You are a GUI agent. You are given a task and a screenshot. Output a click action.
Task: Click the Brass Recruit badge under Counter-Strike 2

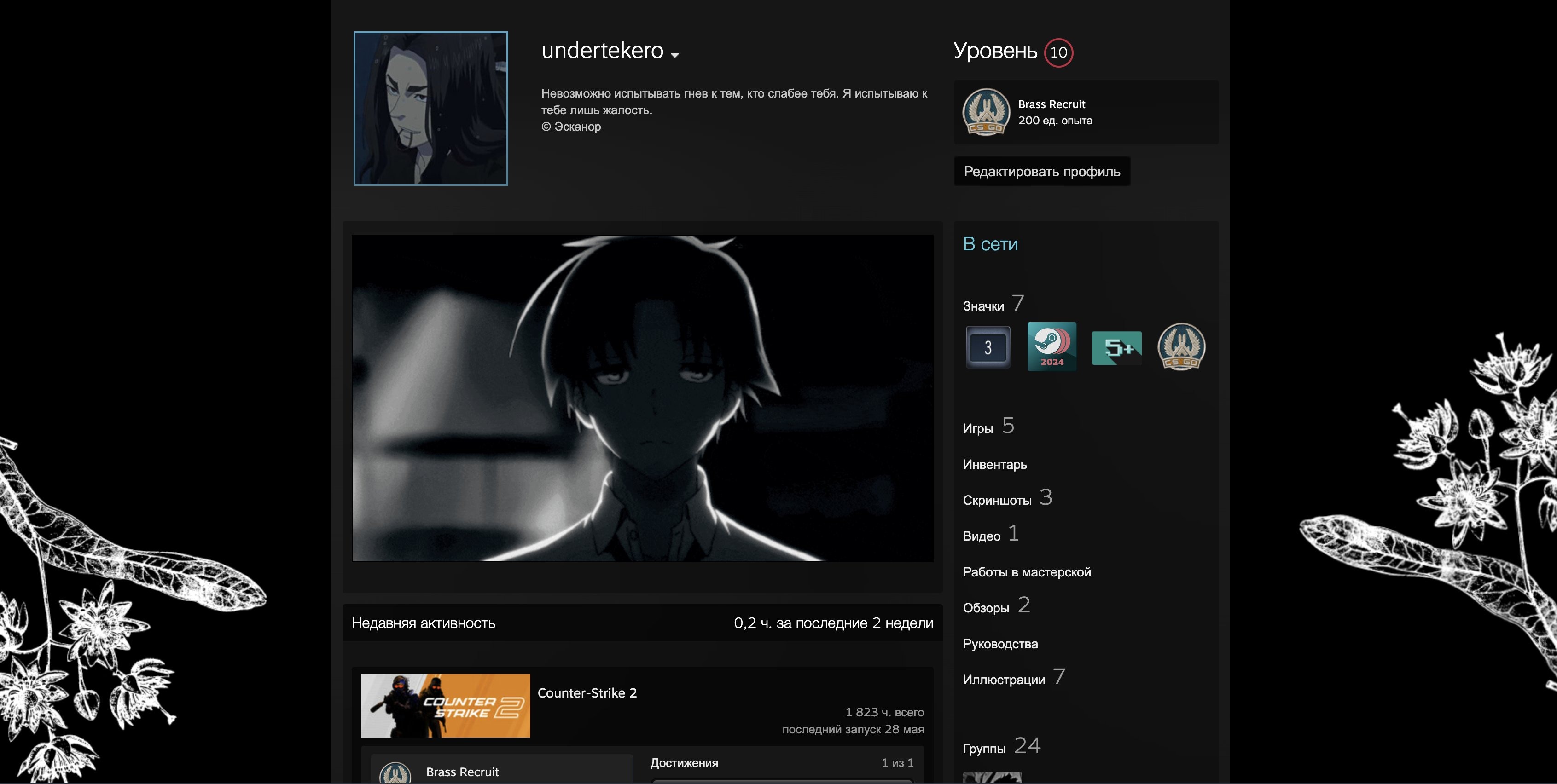[395, 772]
